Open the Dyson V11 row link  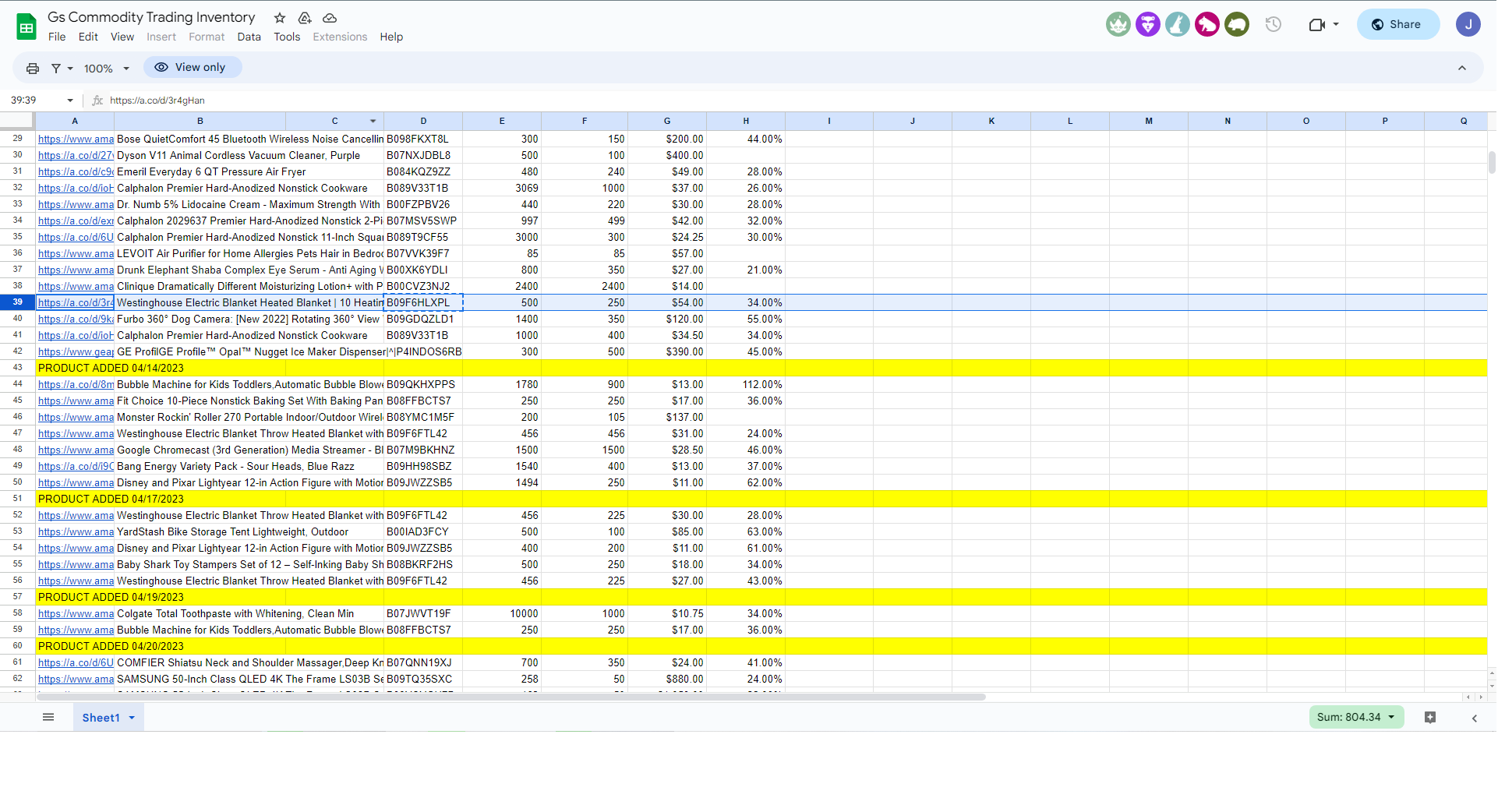(76, 156)
